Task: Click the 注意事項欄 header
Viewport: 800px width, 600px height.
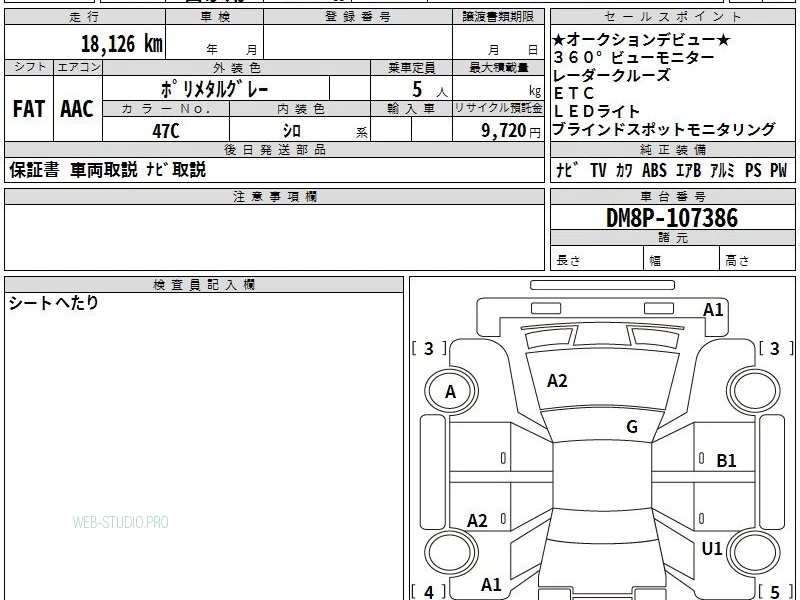Action: [274, 196]
